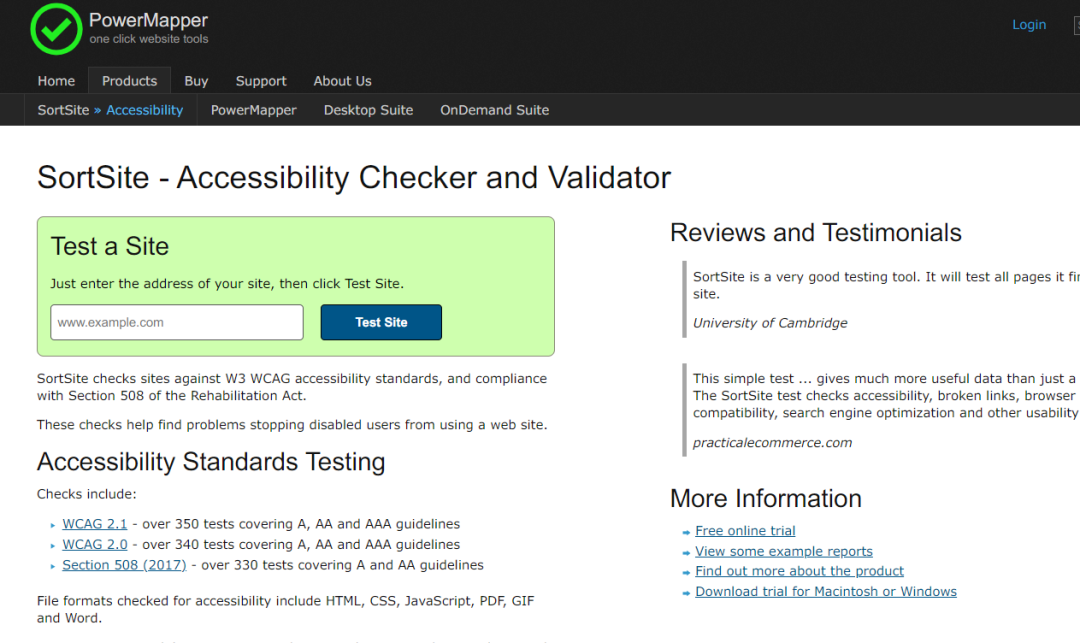
Task: Click the 'one click website tools' tagline
Action: click(149, 39)
